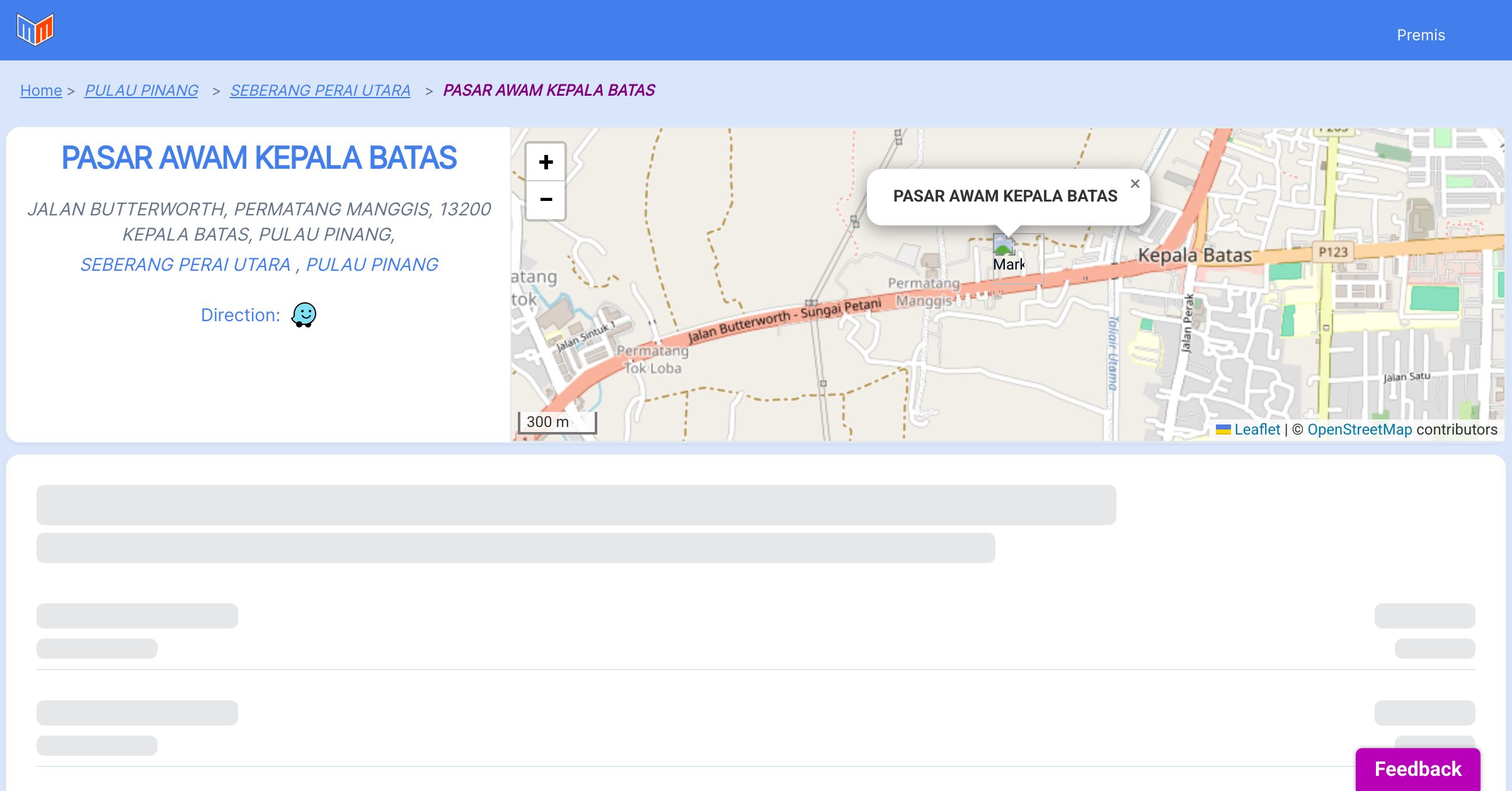Open the OpenStreetMap attribution link
This screenshot has width=1512, height=791.
1360,430
